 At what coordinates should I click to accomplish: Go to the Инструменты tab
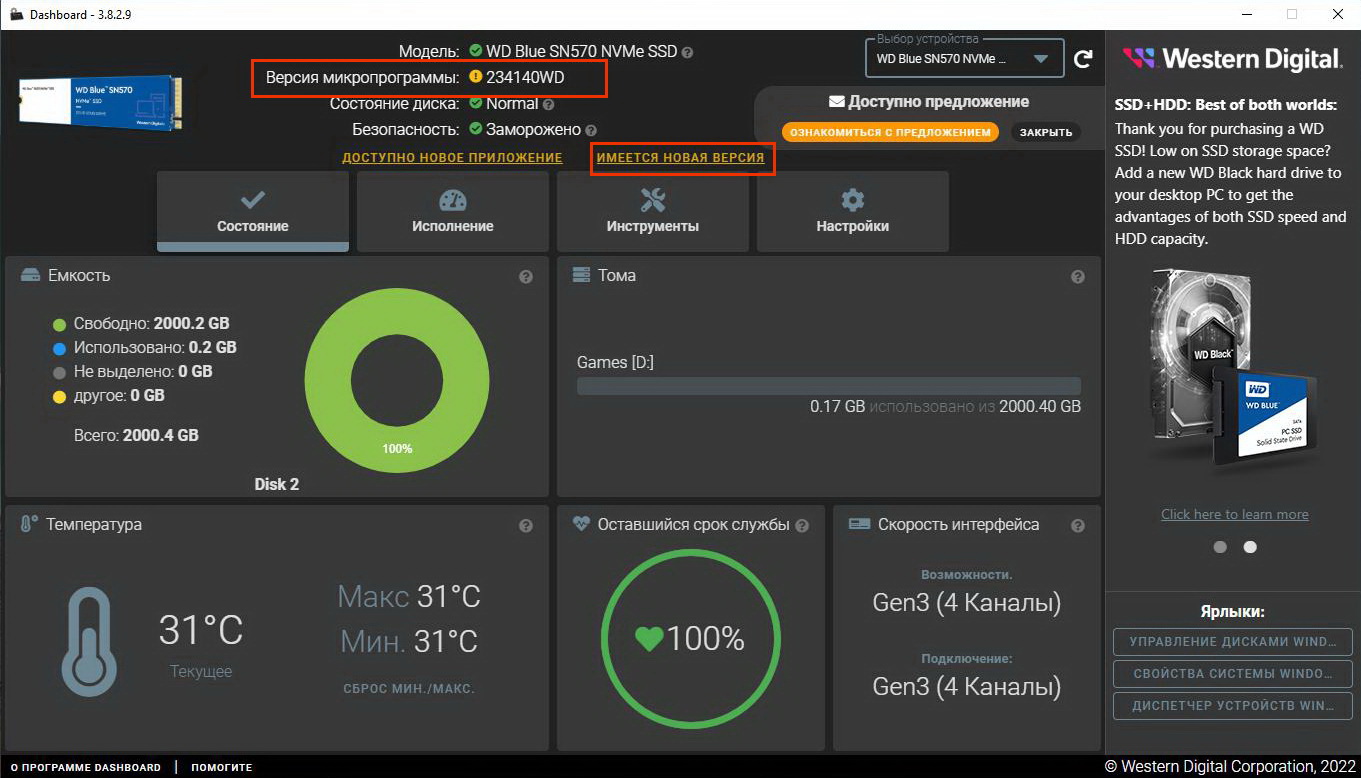(x=653, y=211)
